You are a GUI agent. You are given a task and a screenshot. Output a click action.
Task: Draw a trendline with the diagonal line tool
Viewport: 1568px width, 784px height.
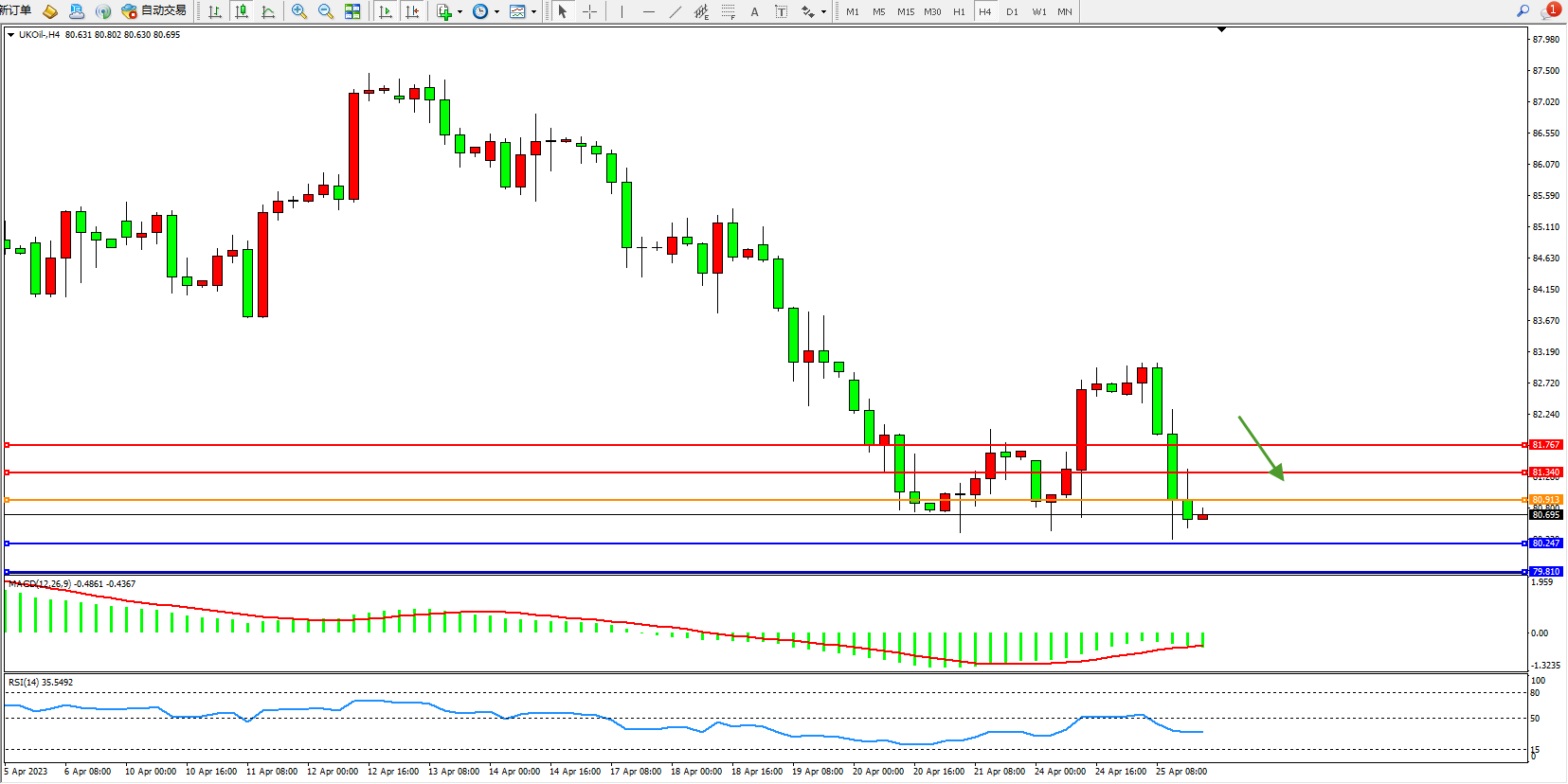point(675,11)
